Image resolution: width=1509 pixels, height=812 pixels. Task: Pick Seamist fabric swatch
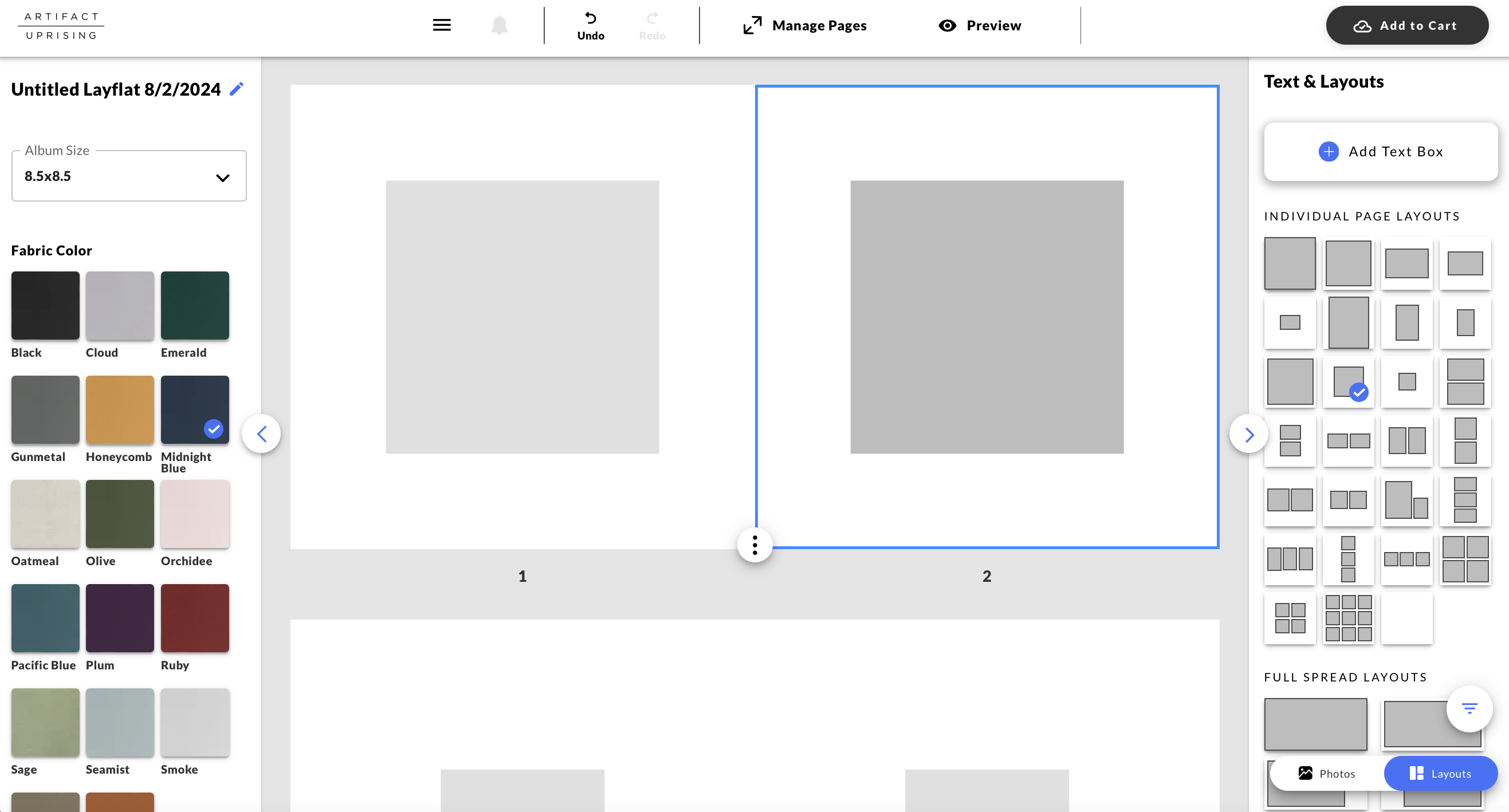pos(120,722)
